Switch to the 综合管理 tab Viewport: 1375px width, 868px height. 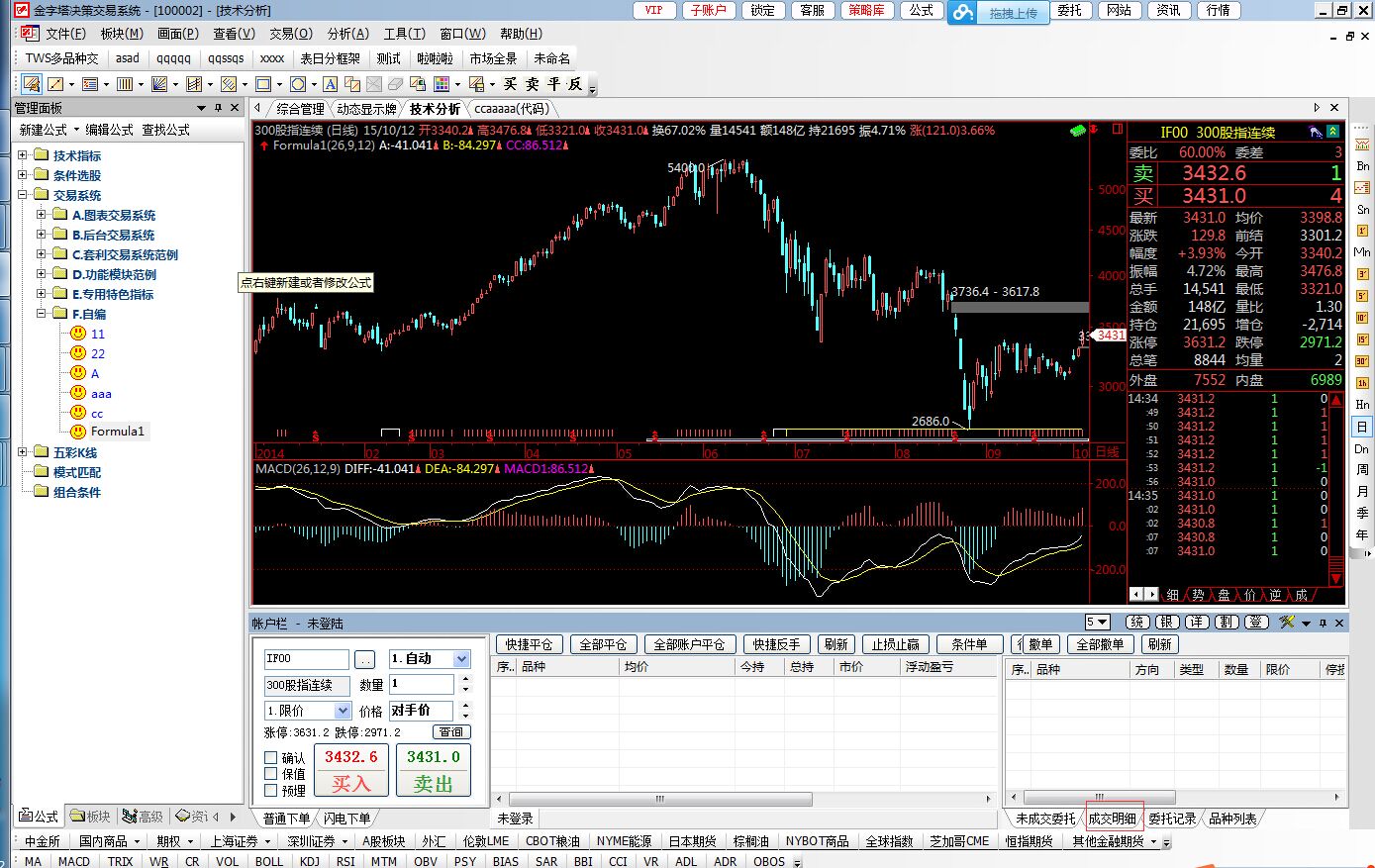pyautogui.click(x=300, y=109)
